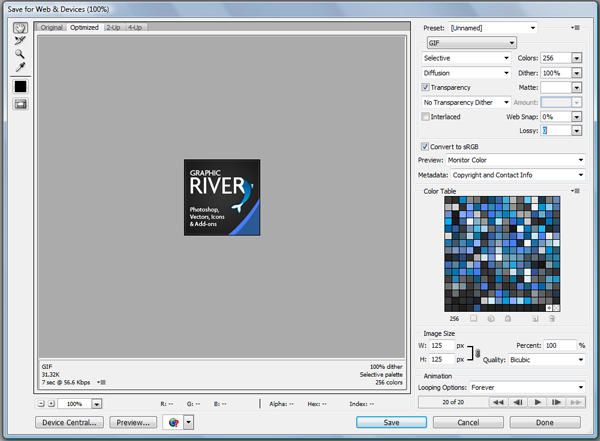This screenshot has width=600, height=441.
Task: Open the Web Snap dropdown arrow
Action: 576,116
